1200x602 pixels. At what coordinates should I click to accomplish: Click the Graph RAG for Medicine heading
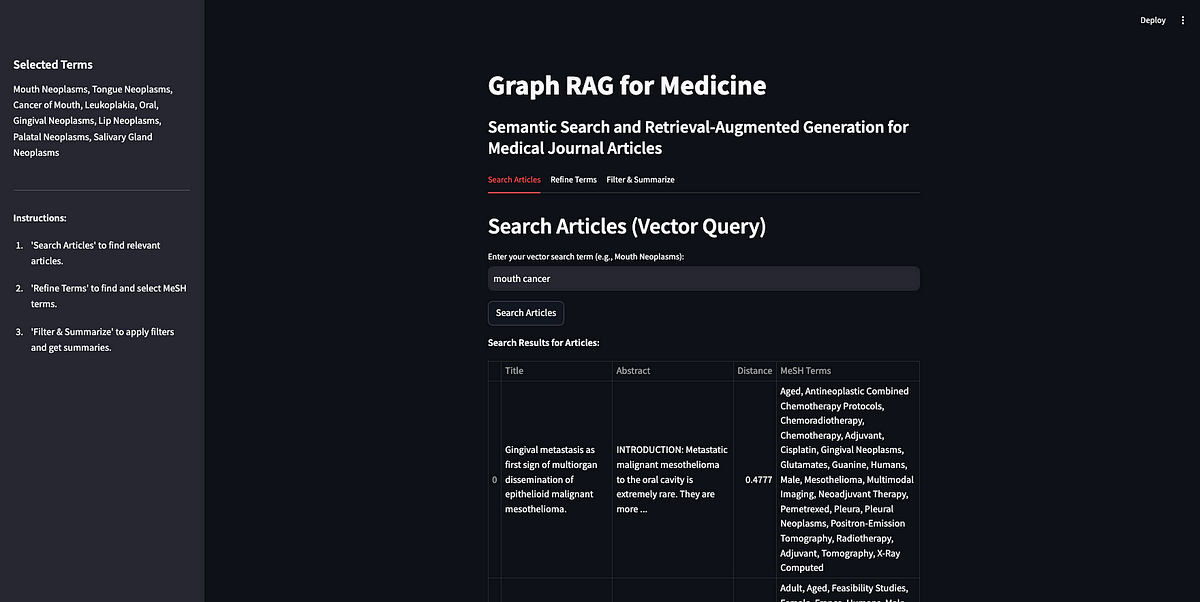(627, 86)
